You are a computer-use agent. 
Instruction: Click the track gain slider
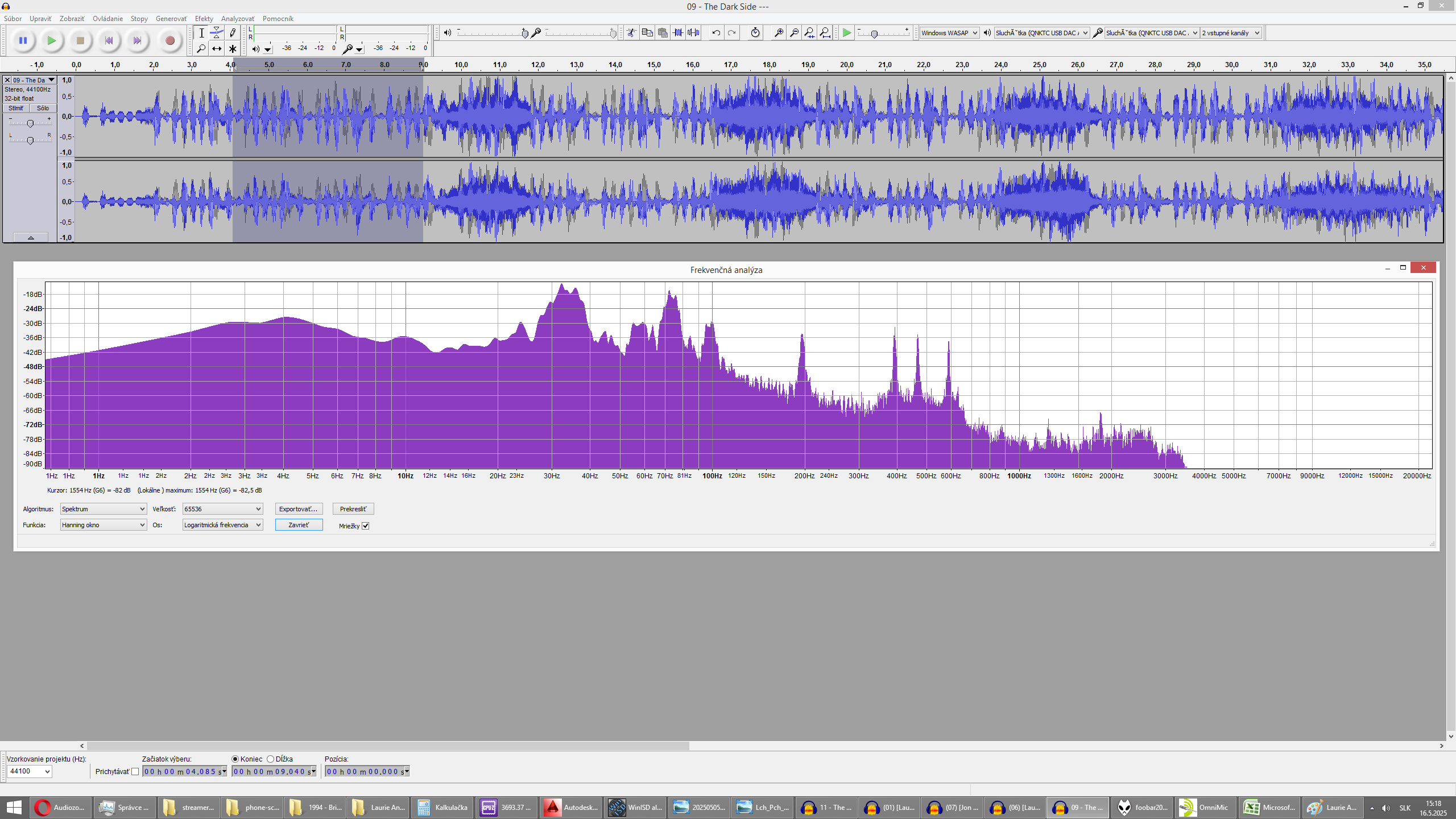[30, 123]
